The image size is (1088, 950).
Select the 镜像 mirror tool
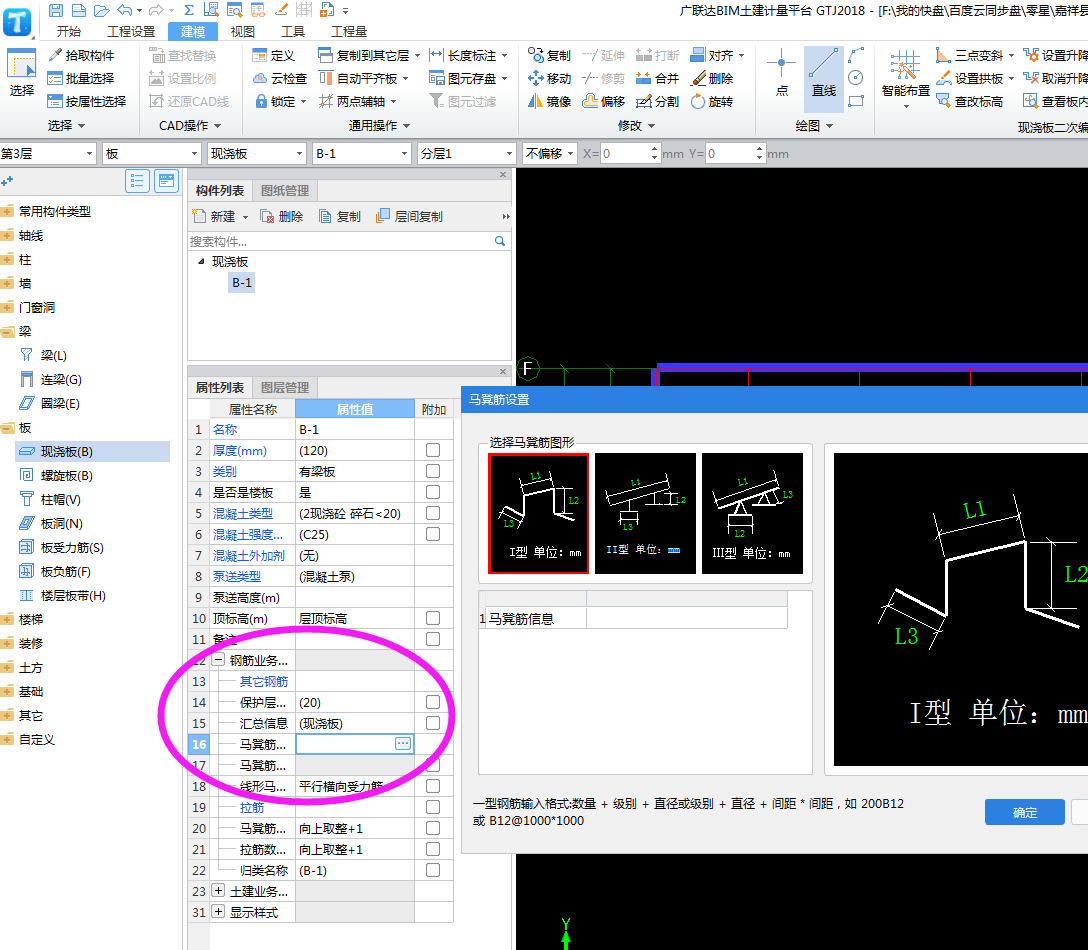point(550,101)
